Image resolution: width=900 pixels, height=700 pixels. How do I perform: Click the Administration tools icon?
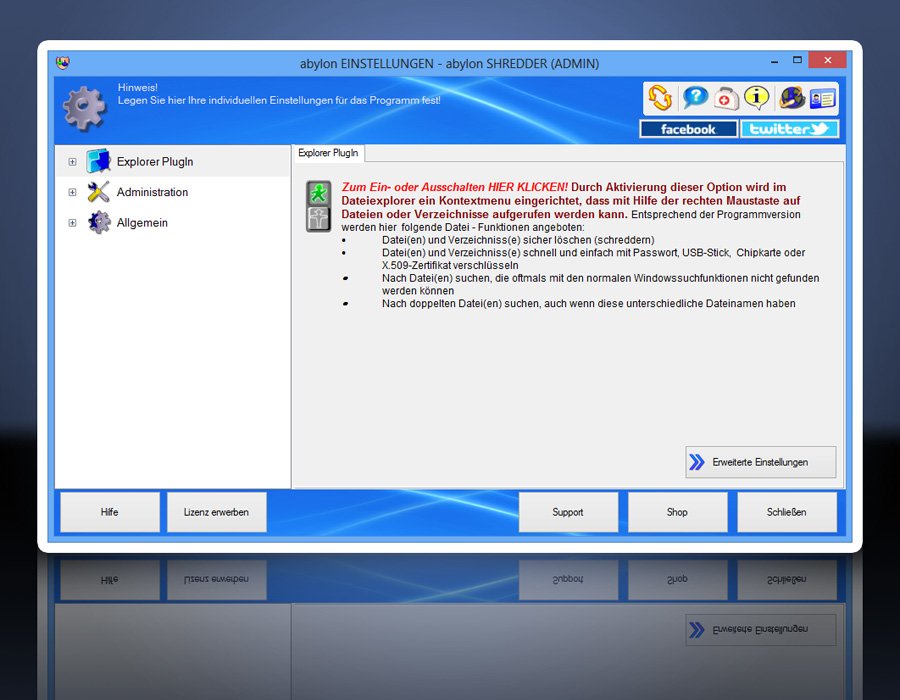(x=98, y=192)
